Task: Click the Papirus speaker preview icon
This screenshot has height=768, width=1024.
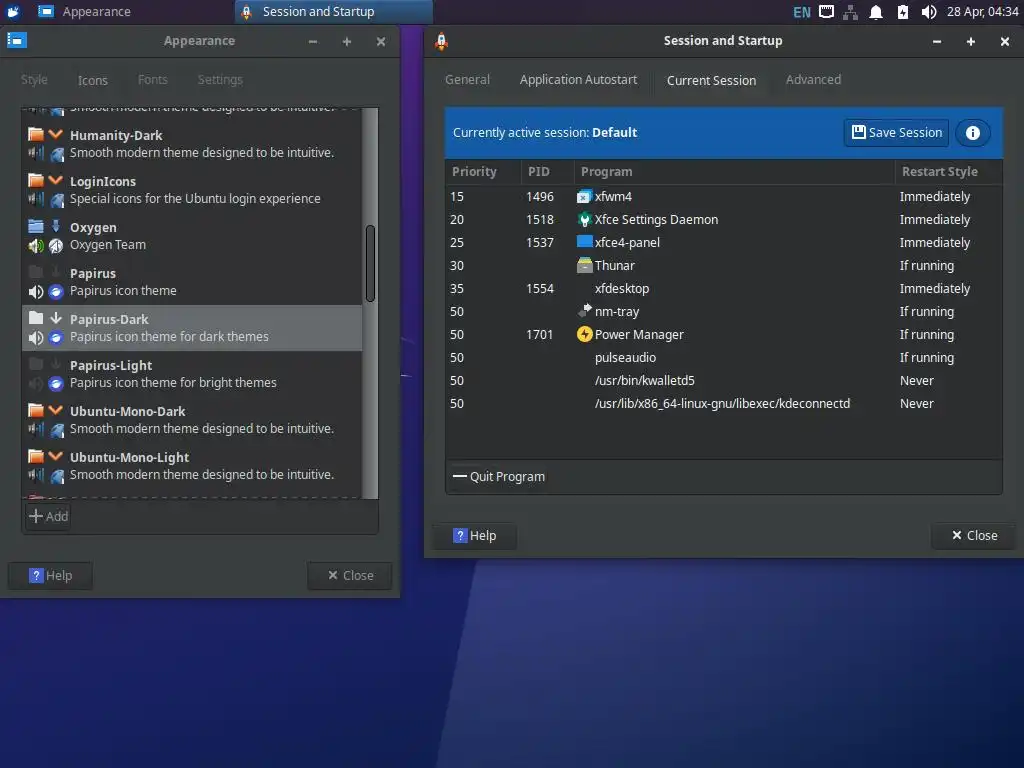Action: (36, 291)
